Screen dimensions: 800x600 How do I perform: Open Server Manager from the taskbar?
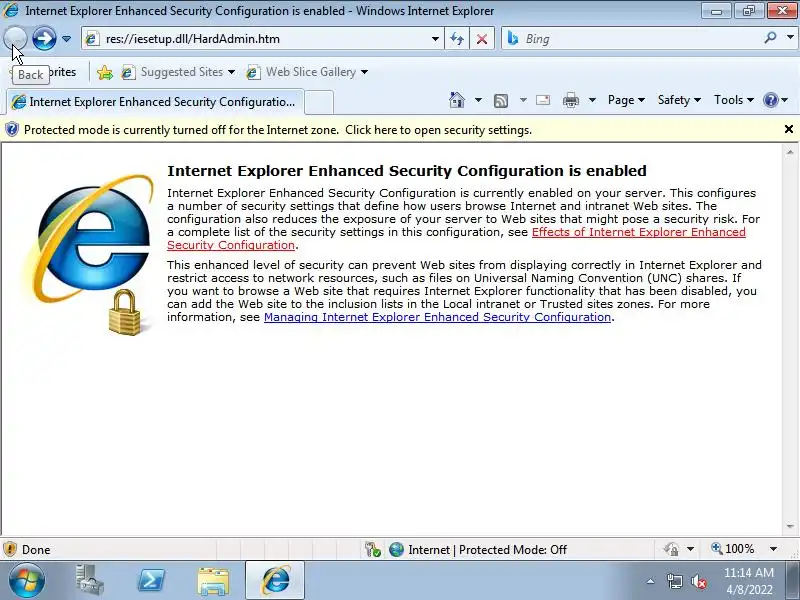(90, 581)
